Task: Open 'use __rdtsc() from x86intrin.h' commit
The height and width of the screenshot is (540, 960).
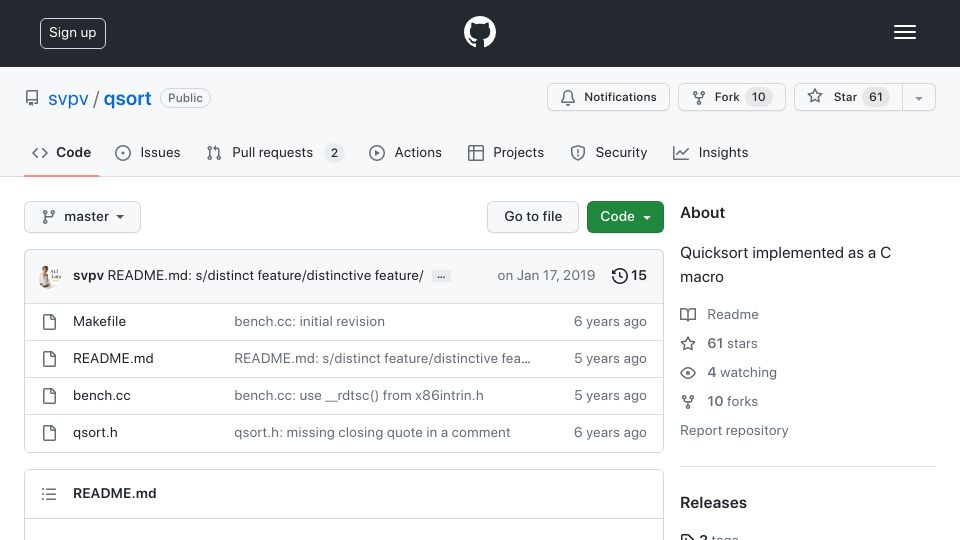Action: click(359, 396)
